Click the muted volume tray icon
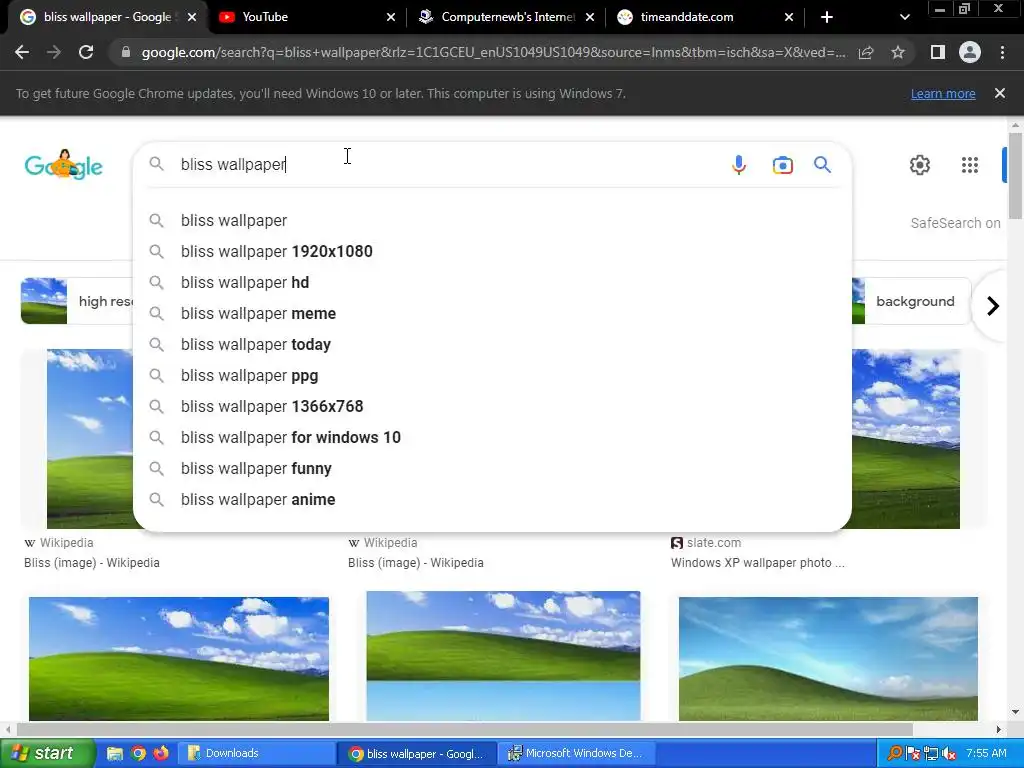This screenshot has width=1024, height=768. [x=949, y=754]
